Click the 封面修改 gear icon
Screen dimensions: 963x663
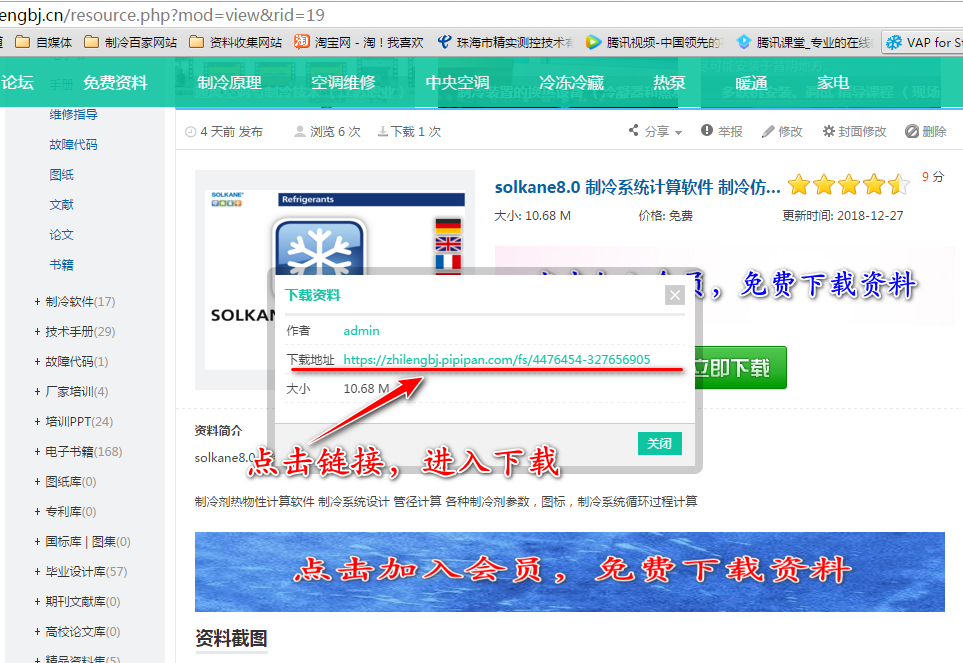[x=829, y=131]
